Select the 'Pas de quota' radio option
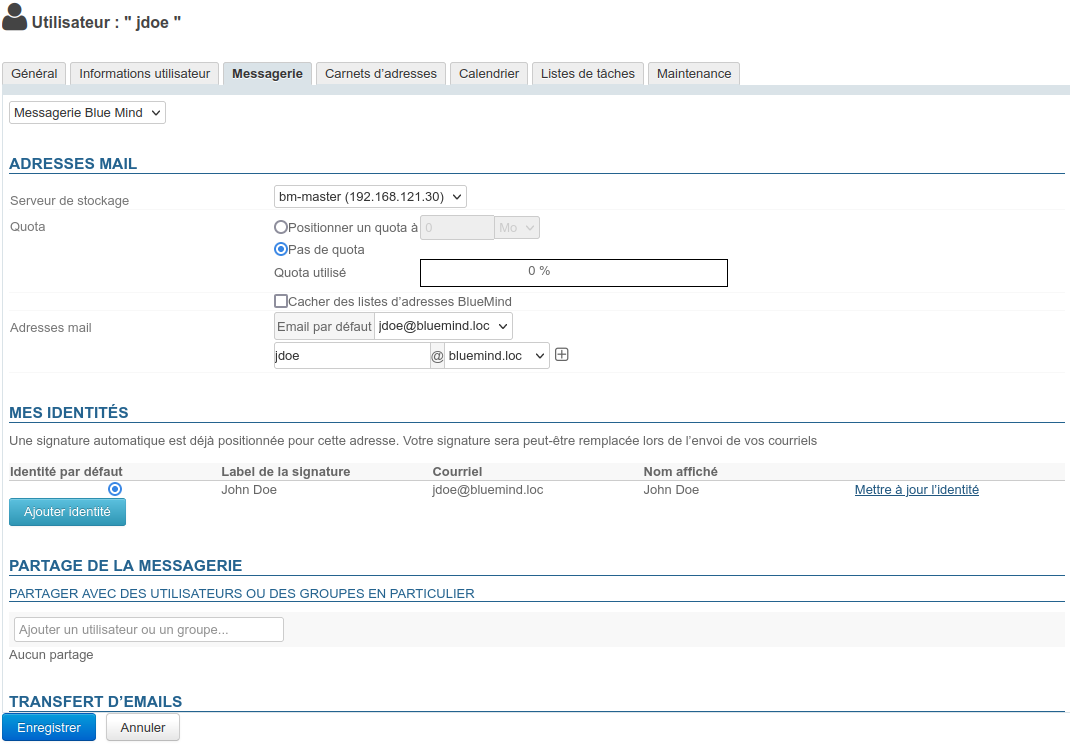The width and height of the screenshot is (1070, 744). pos(281,249)
